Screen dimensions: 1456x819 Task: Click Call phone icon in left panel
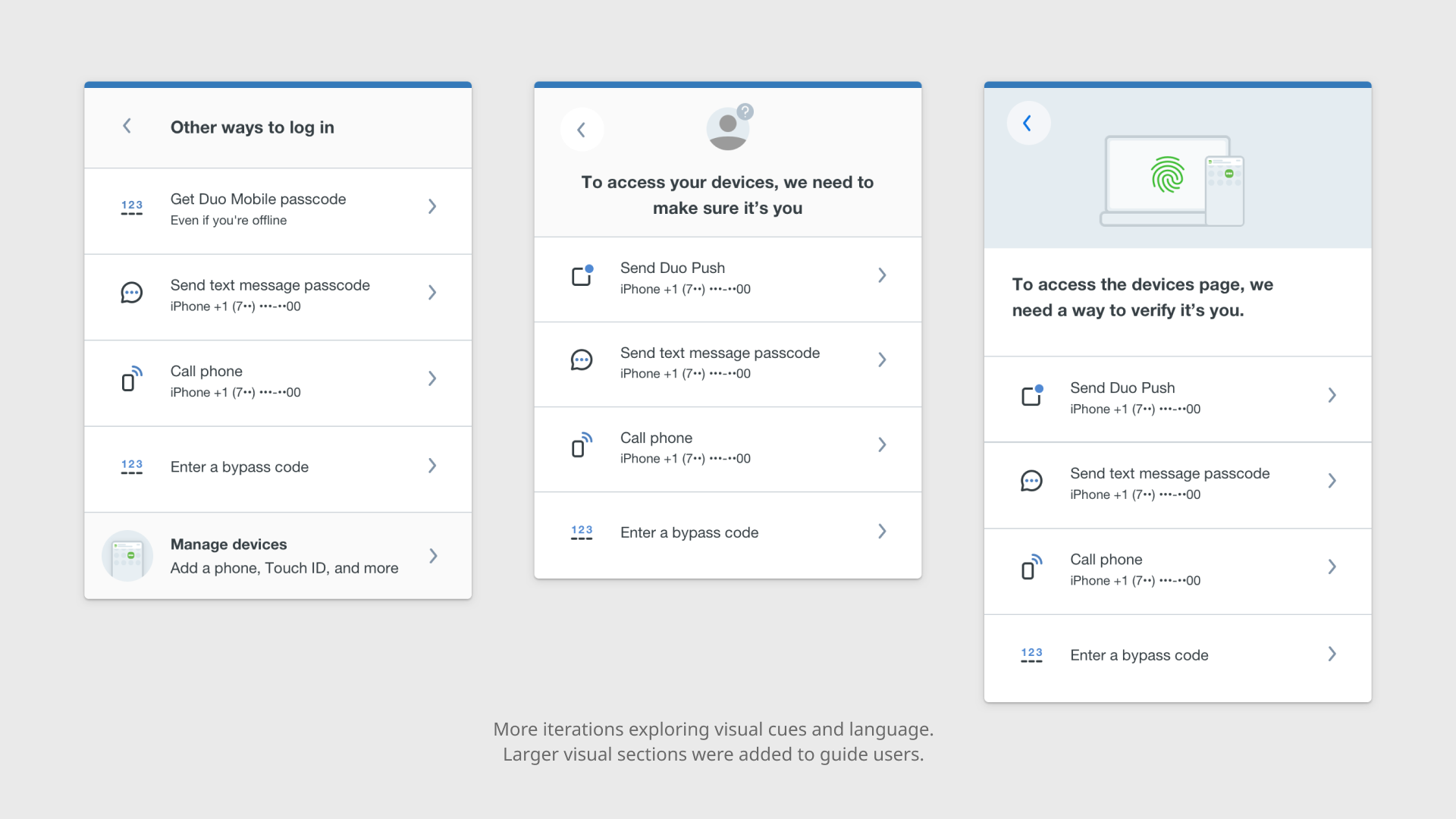(132, 378)
